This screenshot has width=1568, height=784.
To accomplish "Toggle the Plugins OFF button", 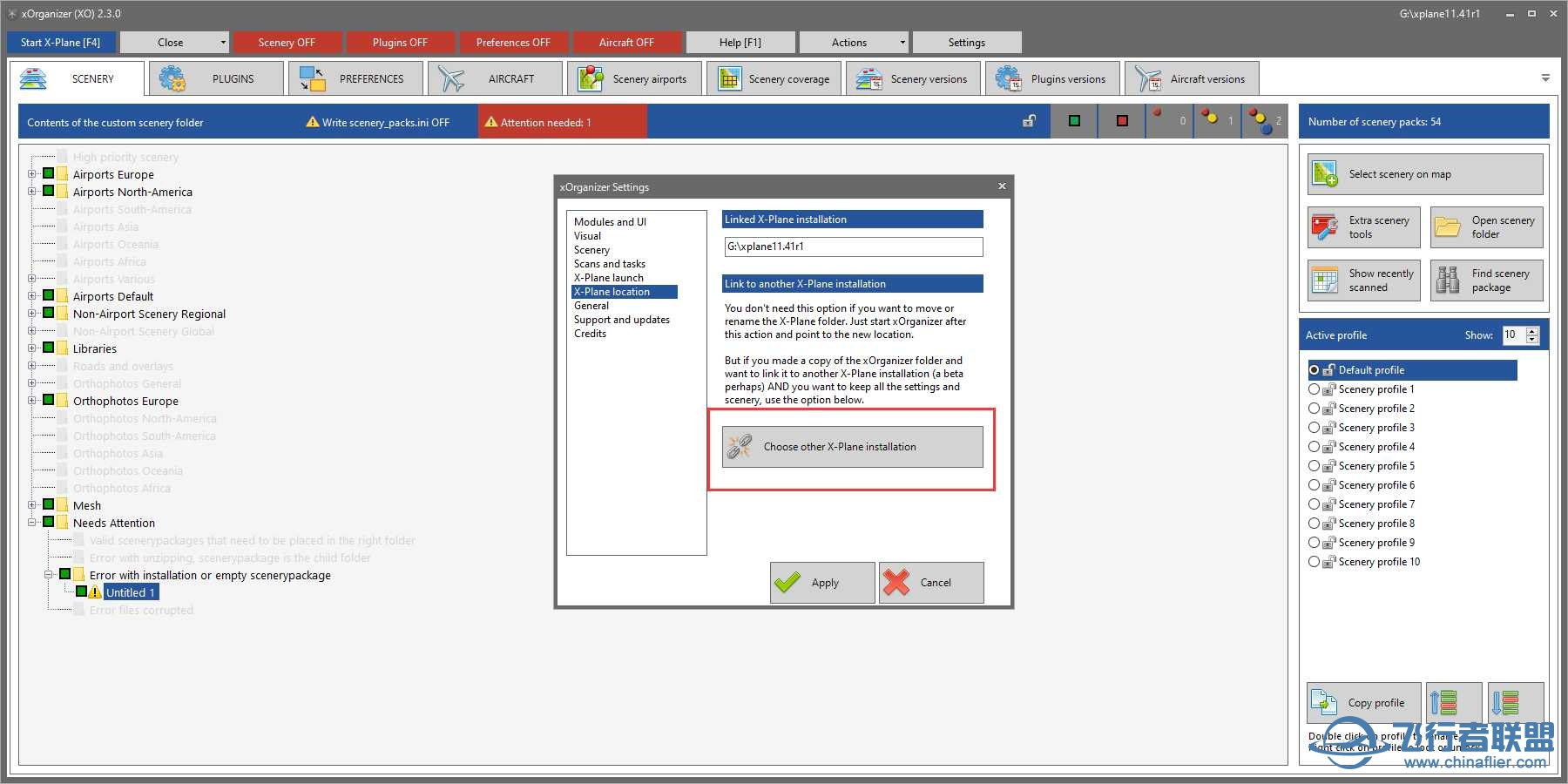I will coord(401,43).
